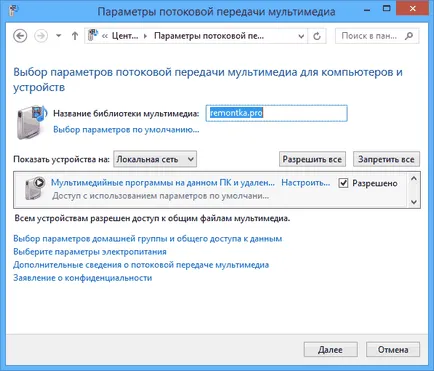Go up one level with Up arrow
Screen dimensions: 434x371
(75, 36)
